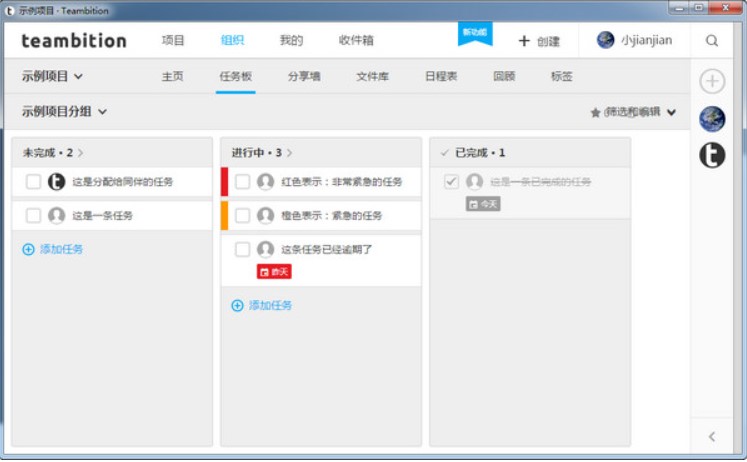Click the gray 今天 date tag
747x462 pixels.
point(483,204)
